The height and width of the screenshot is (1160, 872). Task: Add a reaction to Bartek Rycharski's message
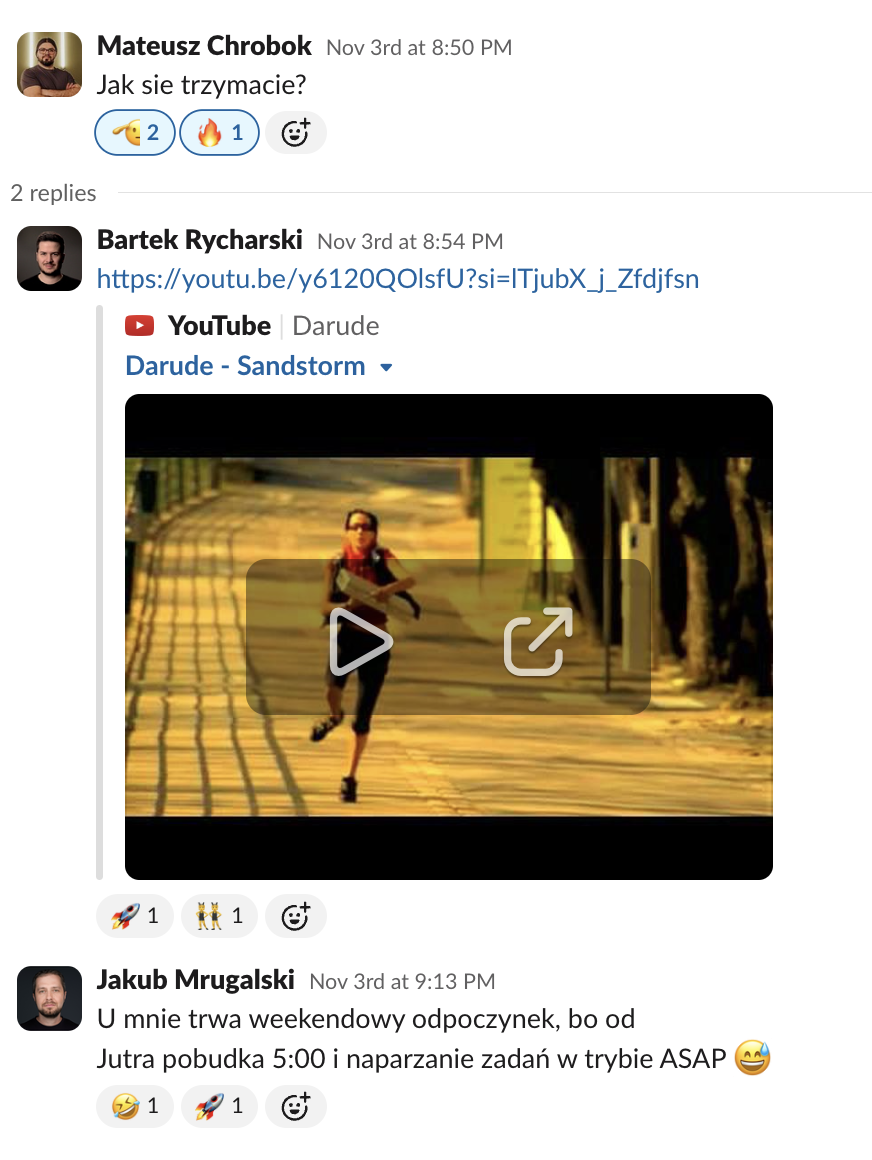click(x=295, y=917)
